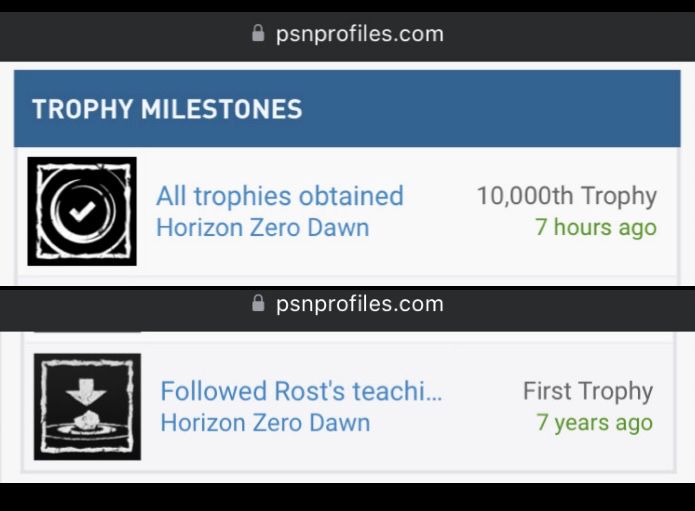
Task: Click the platinum checkmark trophy icon
Action: [x=82, y=211]
